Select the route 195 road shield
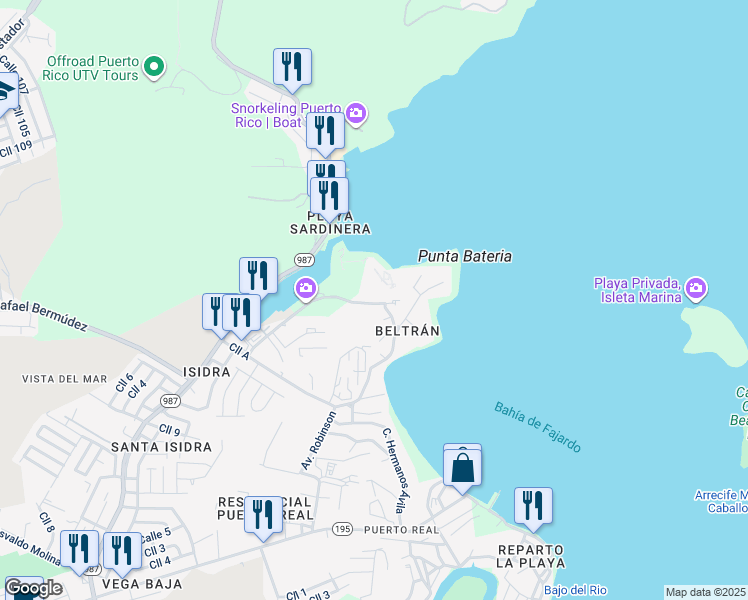 click(343, 529)
